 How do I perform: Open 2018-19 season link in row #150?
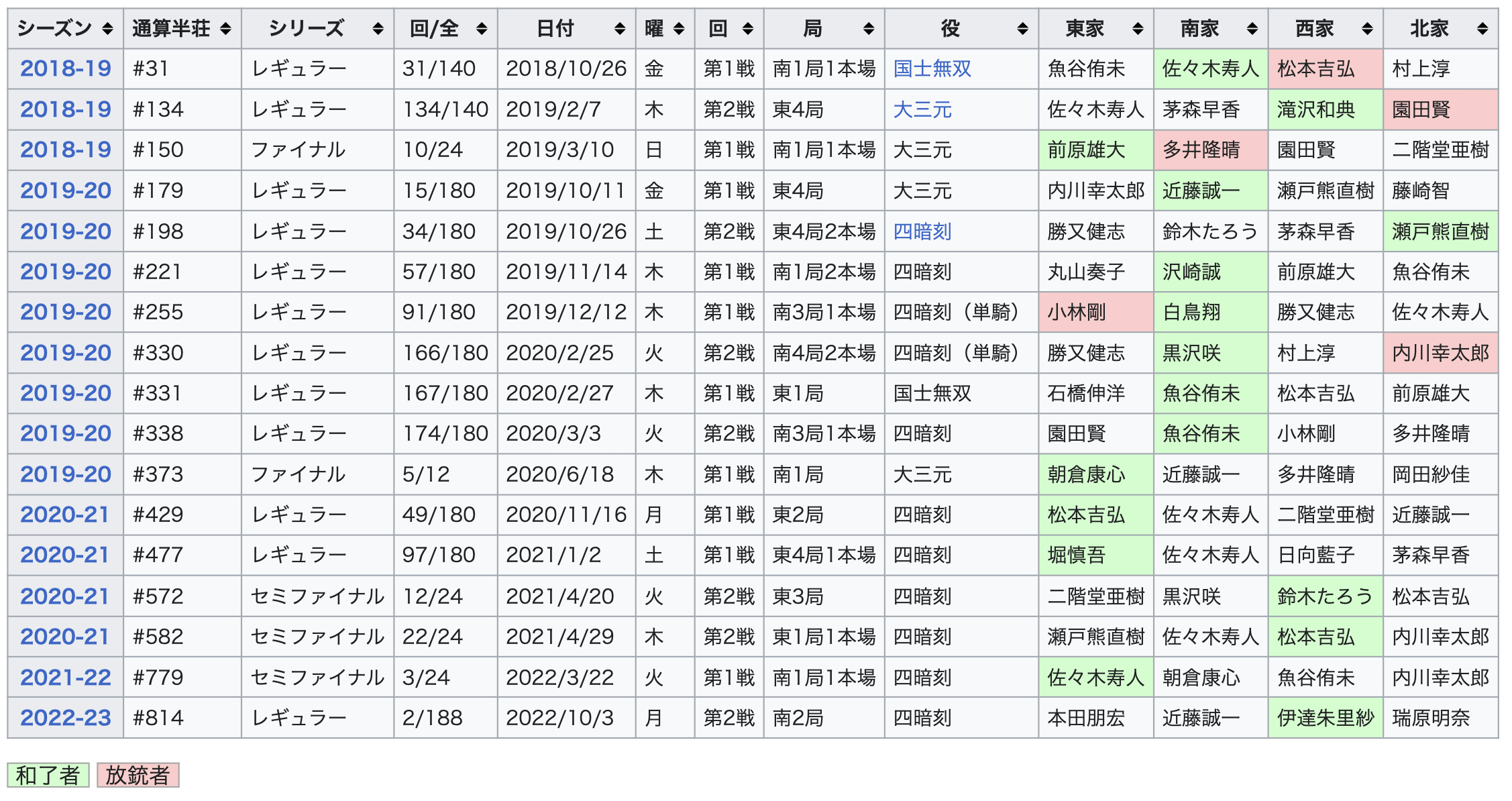tap(66, 150)
